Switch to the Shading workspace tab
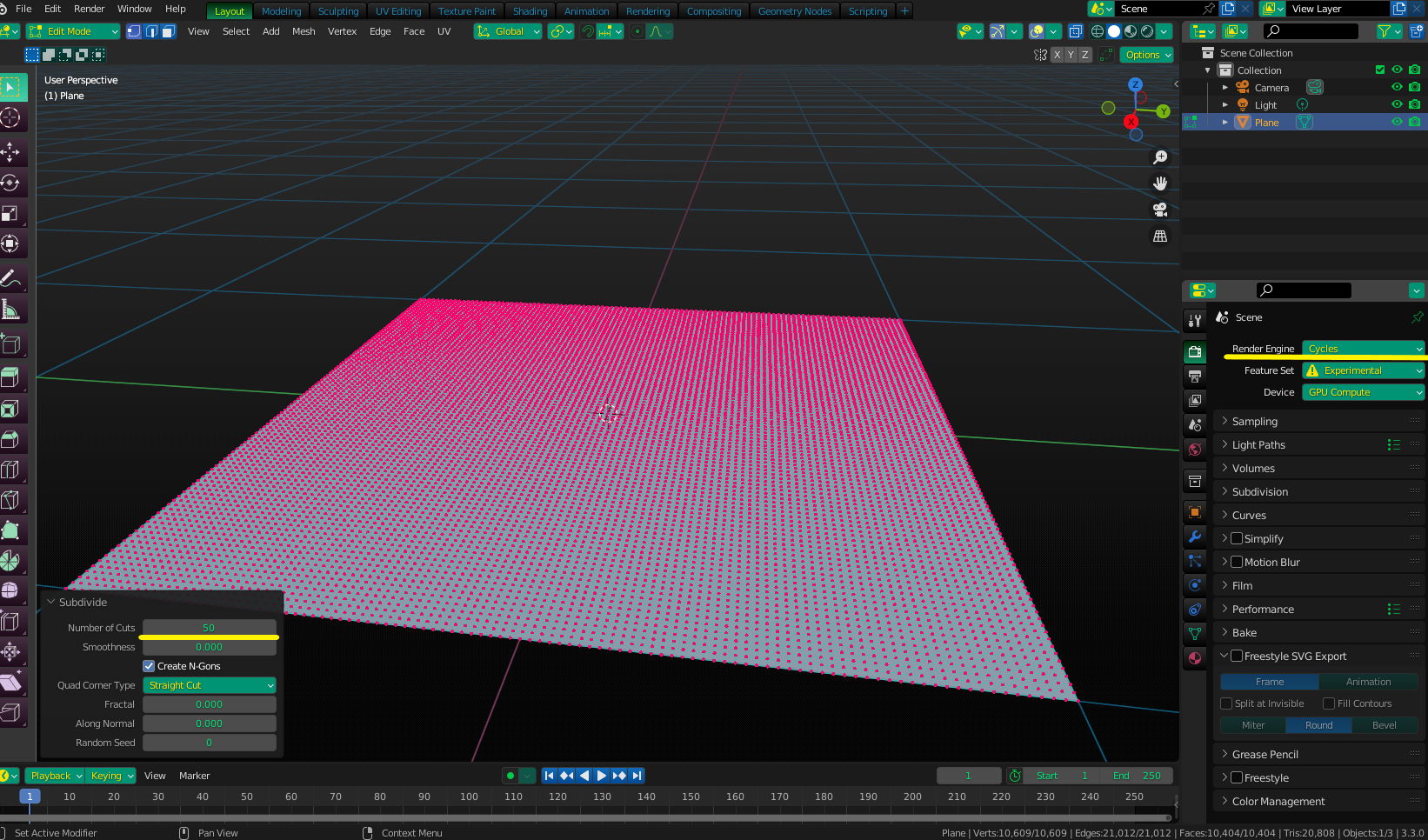Viewport: 1428px width, 840px height. click(x=530, y=11)
